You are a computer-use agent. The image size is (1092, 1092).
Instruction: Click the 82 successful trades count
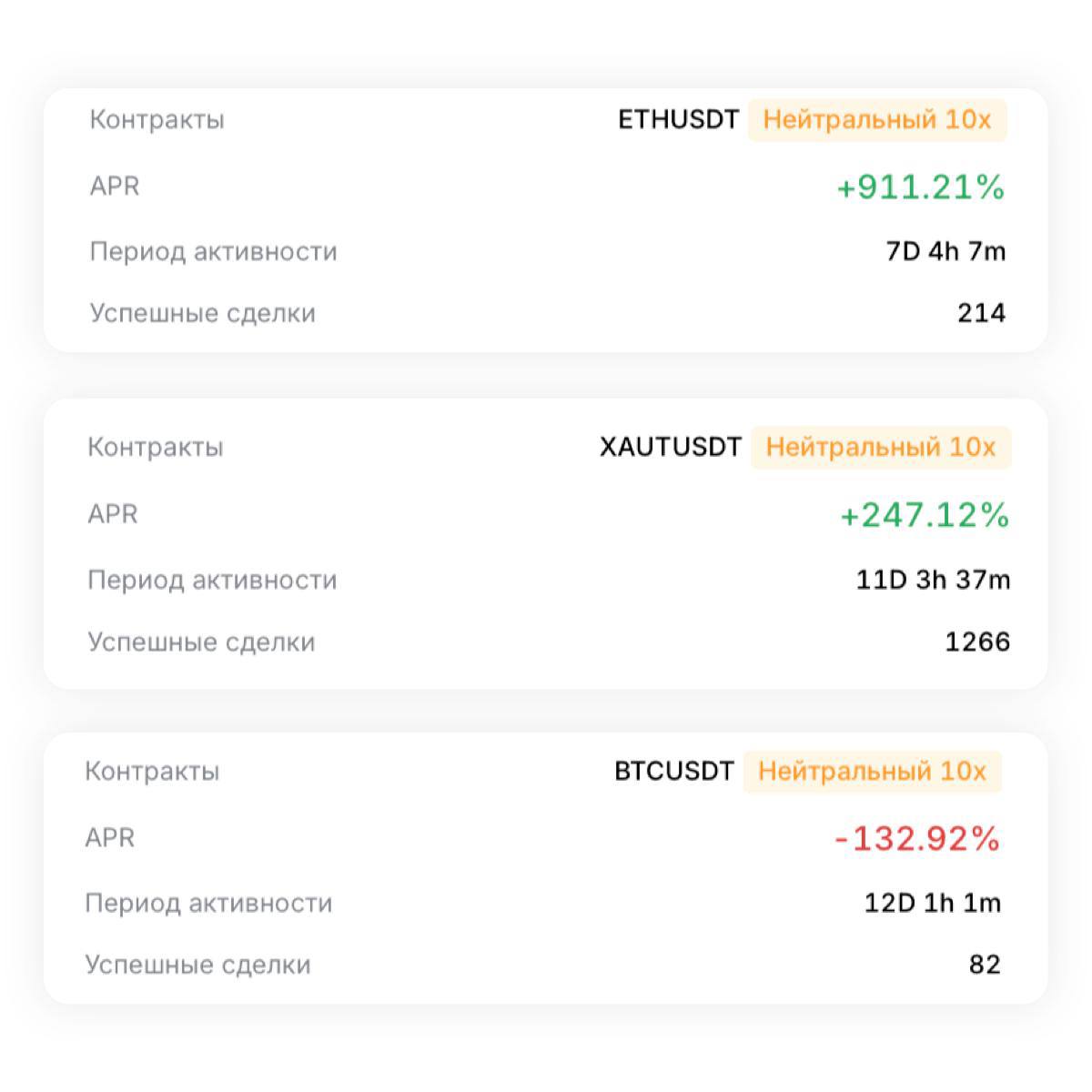[985, 965]
